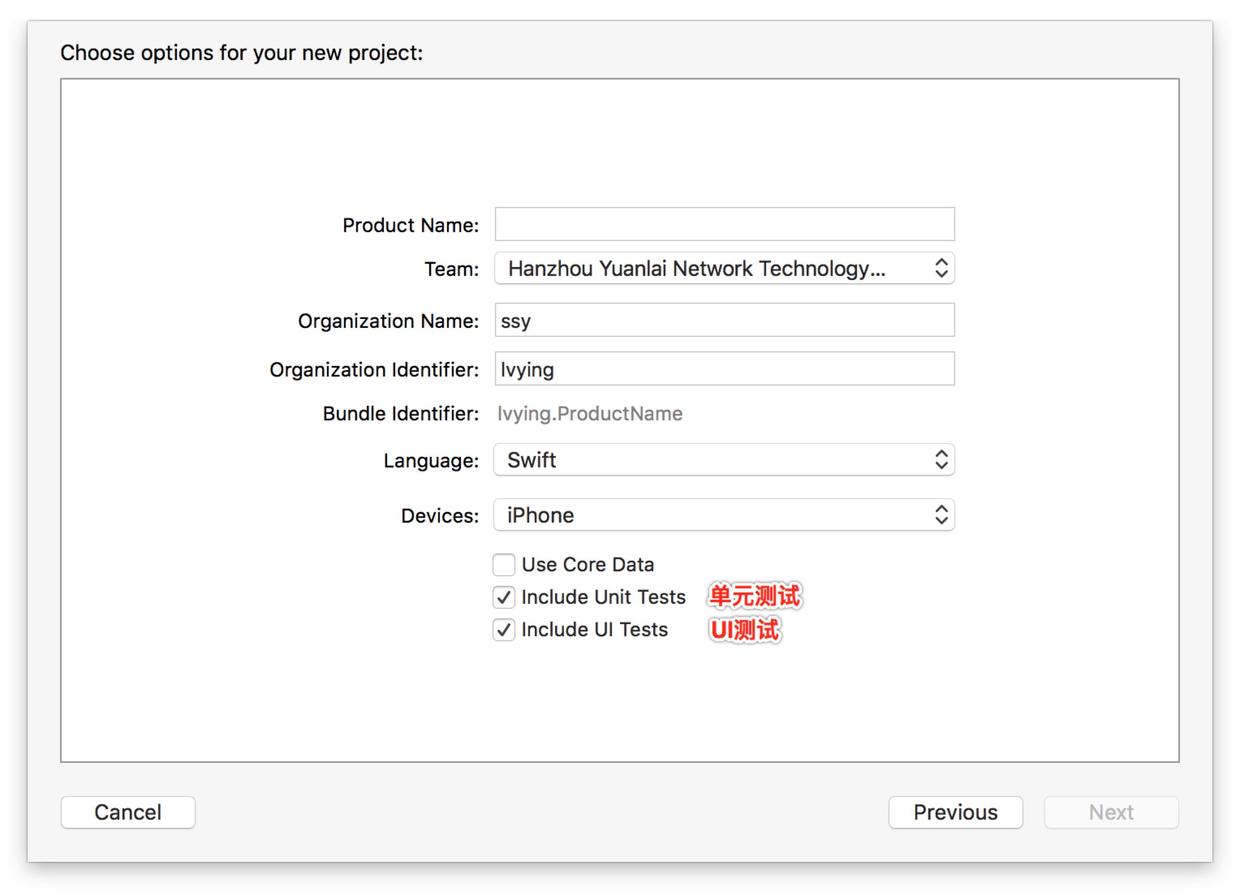Focus the Organization Identifier field

point(724,369)
